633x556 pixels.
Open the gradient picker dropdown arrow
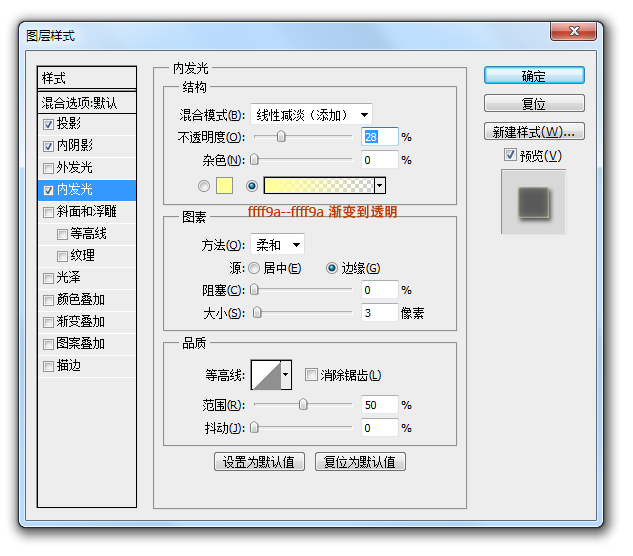point(380,185)
